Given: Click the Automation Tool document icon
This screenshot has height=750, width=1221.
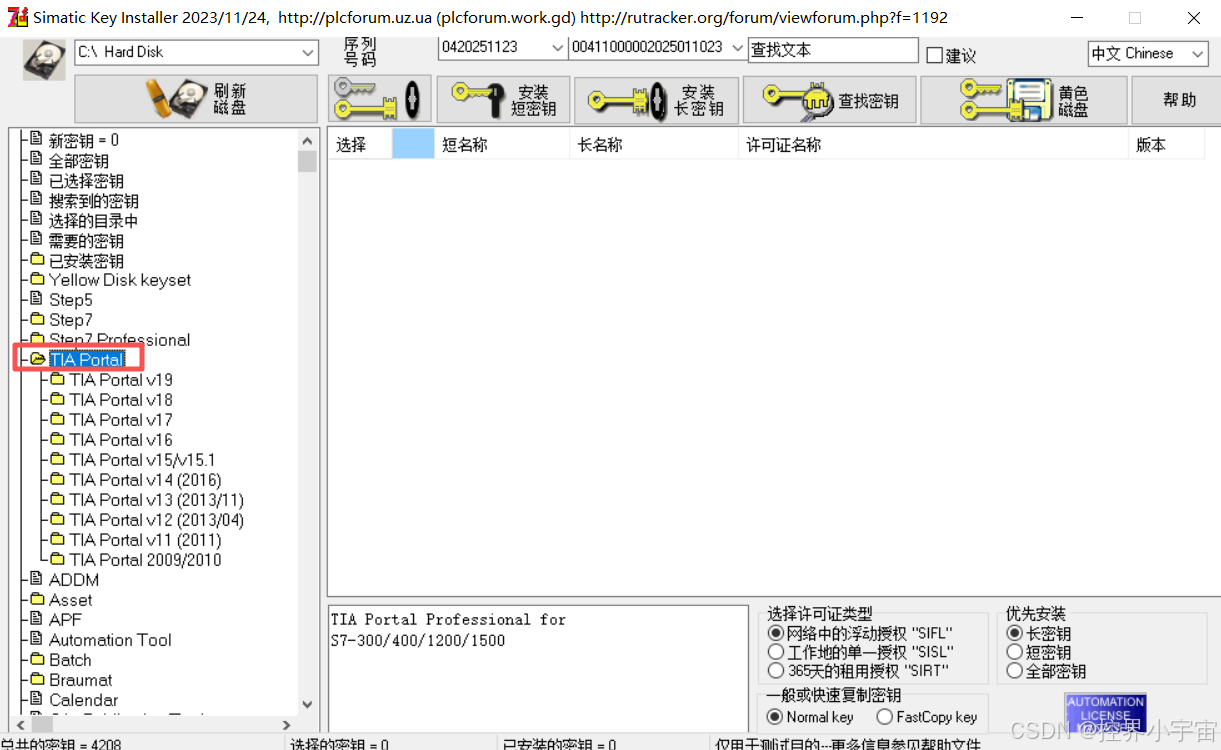Looking at the screenshot, I should 37,639.
